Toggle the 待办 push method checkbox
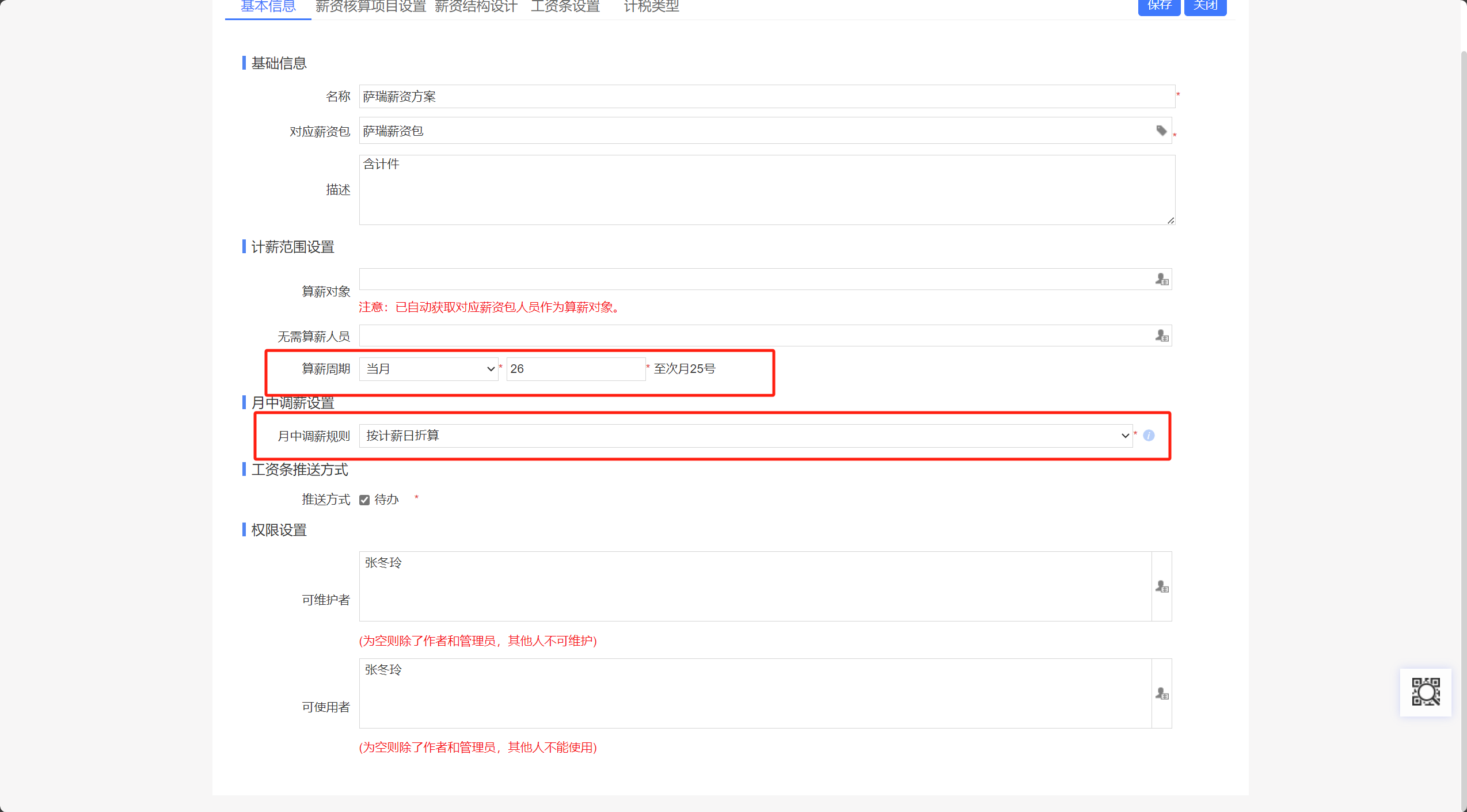This screenshot has width=1467, height=812. pyautogui.click(x=364, y=500)
